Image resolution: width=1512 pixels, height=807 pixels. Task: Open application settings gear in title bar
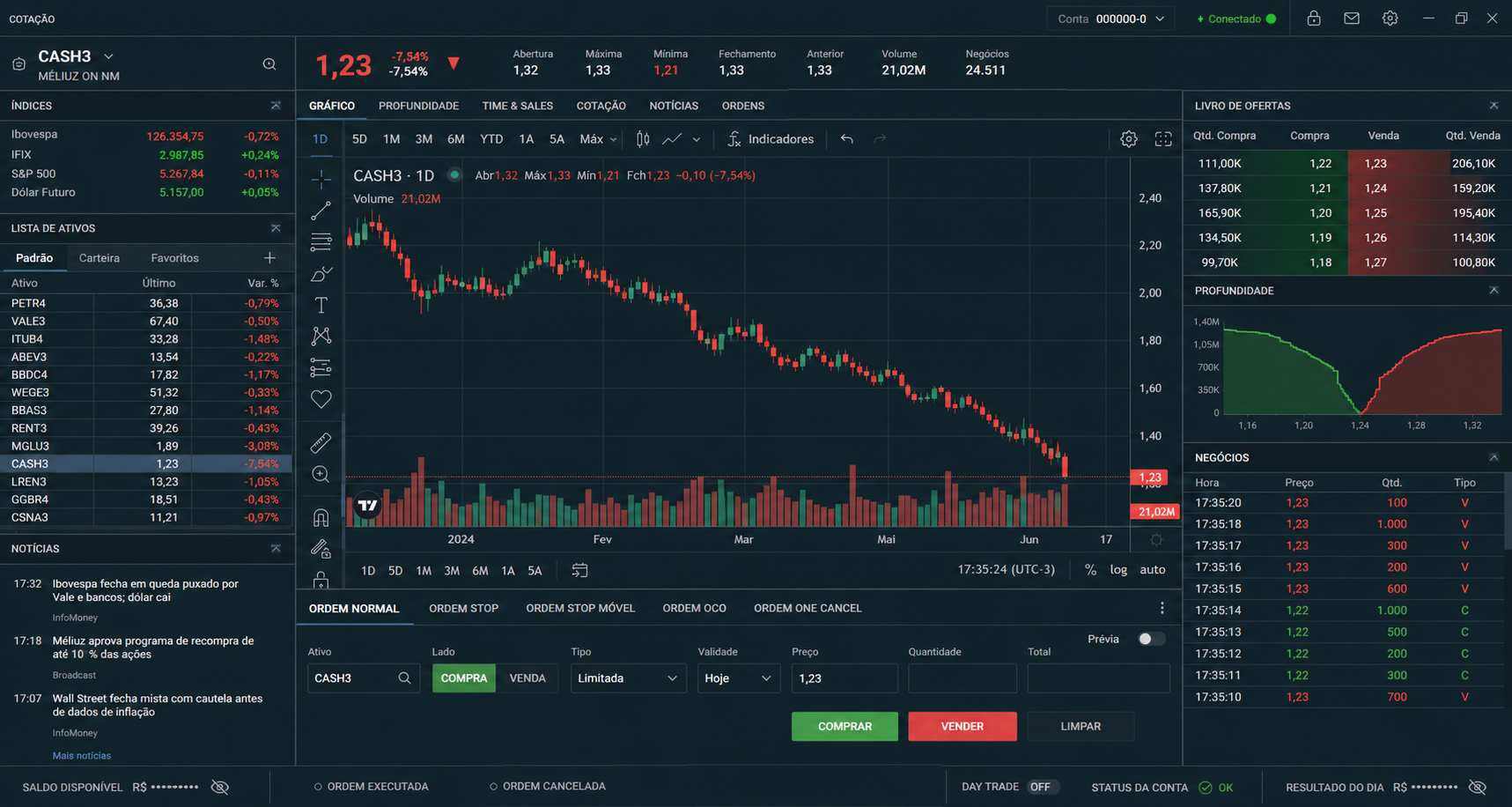pyautogui.click(x=1390, y=19)
